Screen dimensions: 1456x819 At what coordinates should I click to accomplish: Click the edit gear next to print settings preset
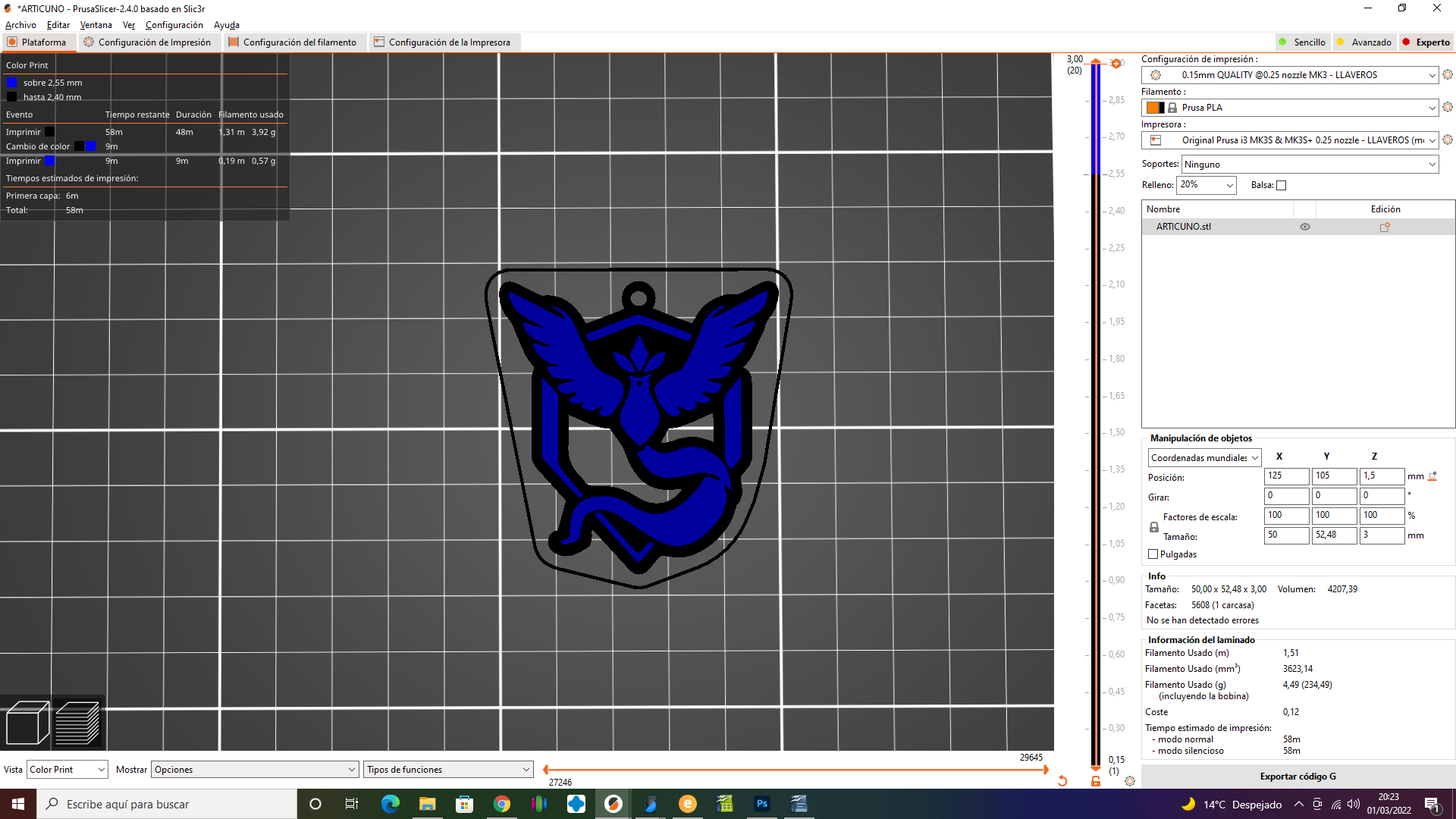click(1447, 75)
